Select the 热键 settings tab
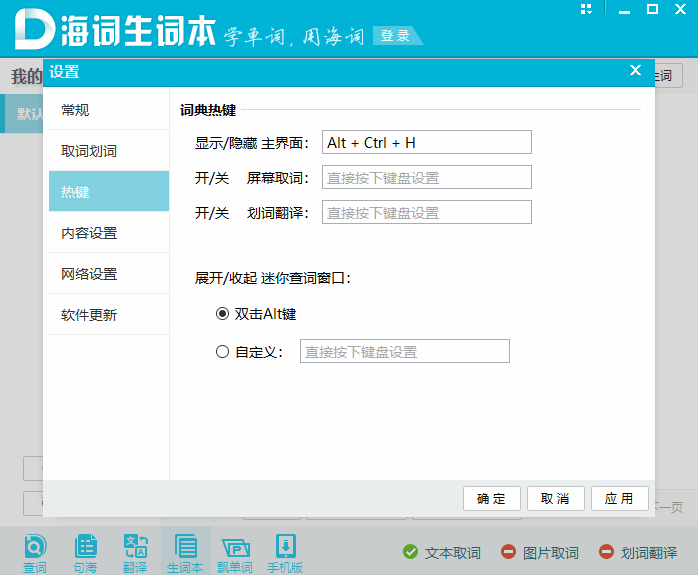698x575 pixels. point(109,191)
